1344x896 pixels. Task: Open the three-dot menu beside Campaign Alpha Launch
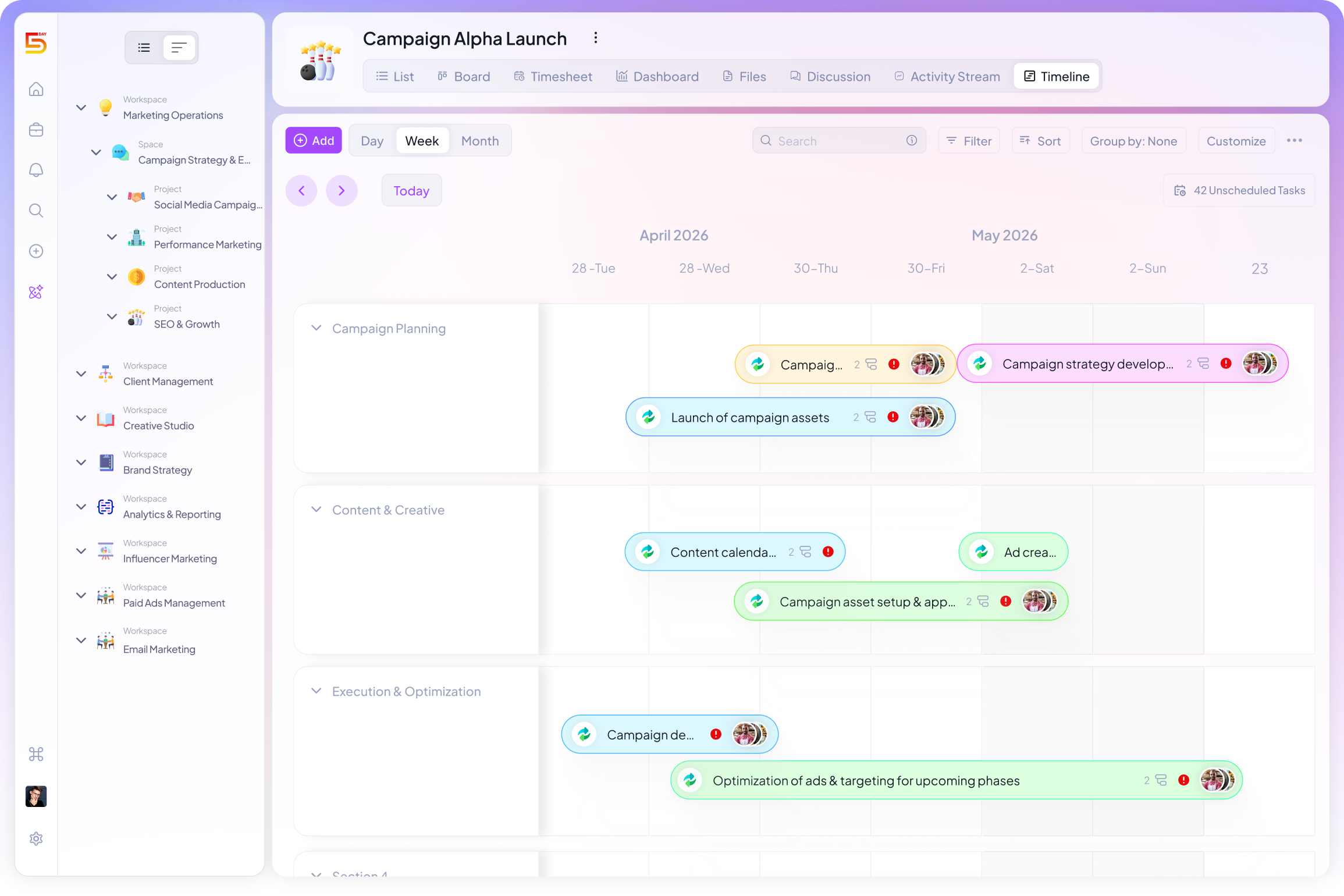coord(595,38)
